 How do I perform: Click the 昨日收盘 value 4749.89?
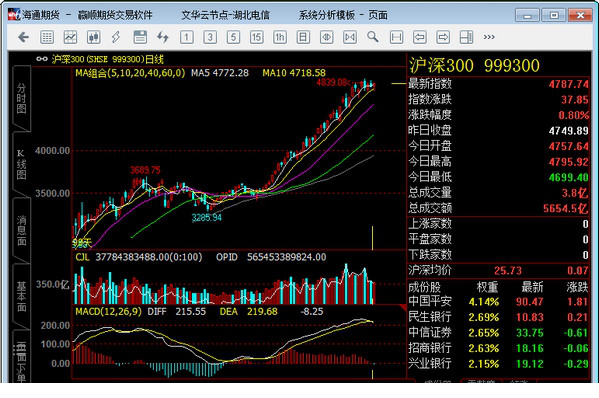click(568, 131)
